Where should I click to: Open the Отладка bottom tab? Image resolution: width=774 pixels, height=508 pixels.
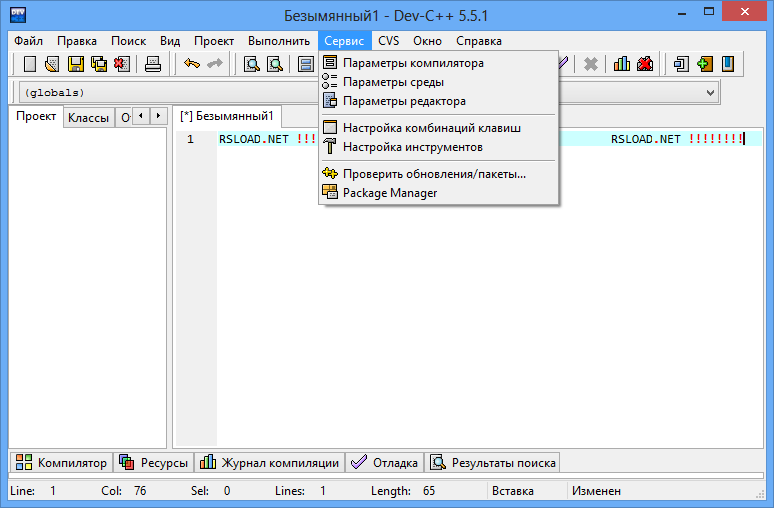tap(385, 463)
